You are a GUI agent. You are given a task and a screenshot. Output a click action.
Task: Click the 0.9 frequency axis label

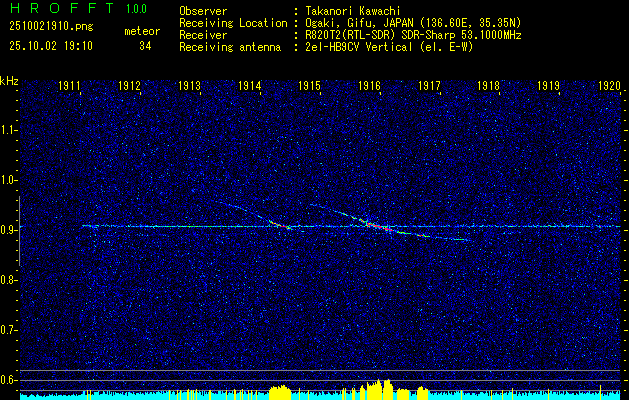tap(8, 230)
